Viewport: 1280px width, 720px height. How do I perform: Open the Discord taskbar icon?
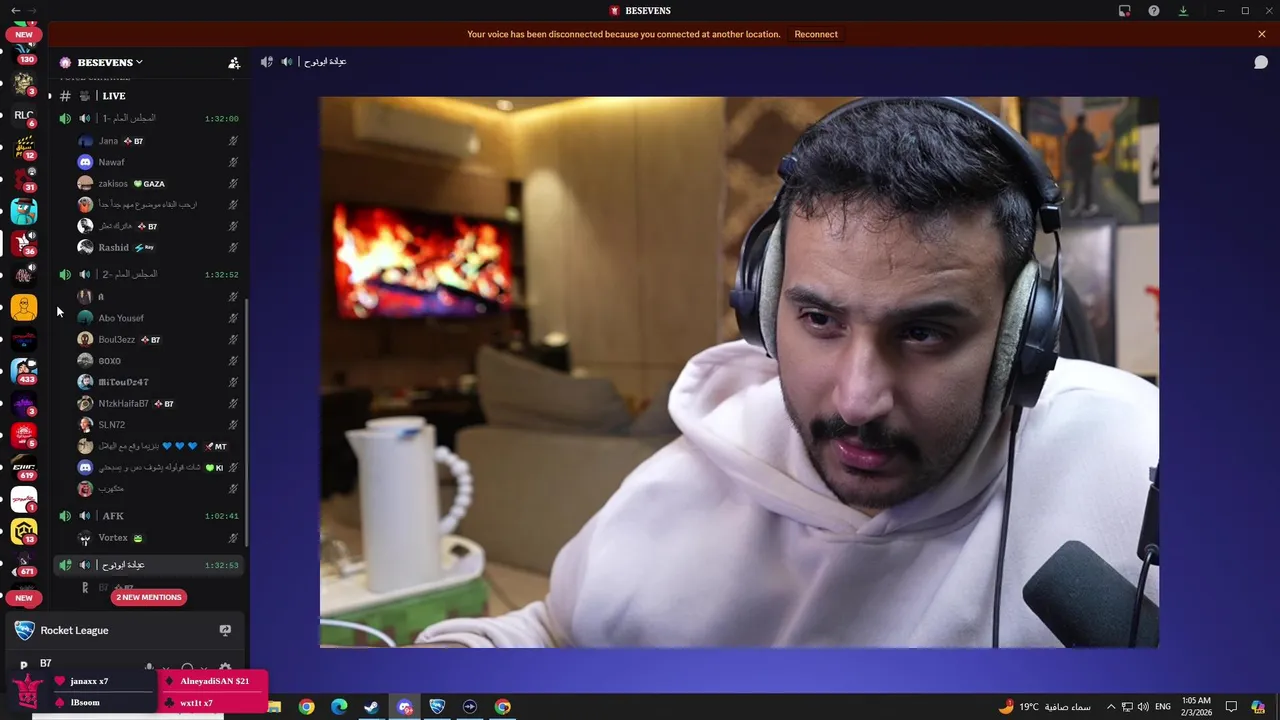pyautogui.click(x=405, y=707)
